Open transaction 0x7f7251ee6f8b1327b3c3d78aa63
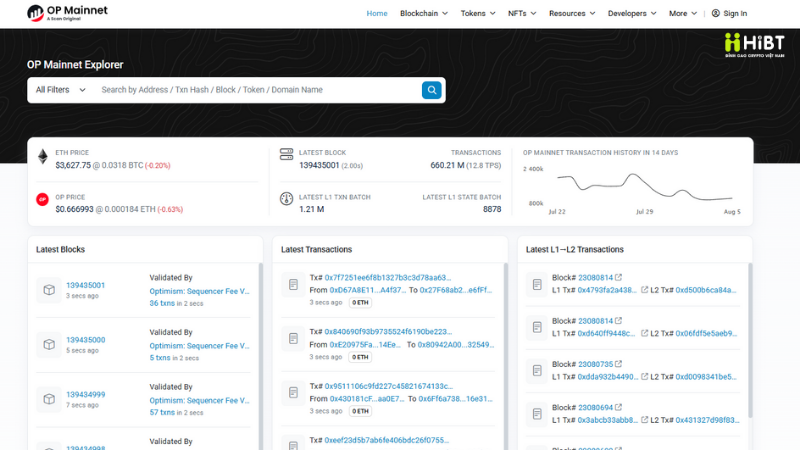The width and height of the screenshot is (800, 450). click(x=388, y=278)
